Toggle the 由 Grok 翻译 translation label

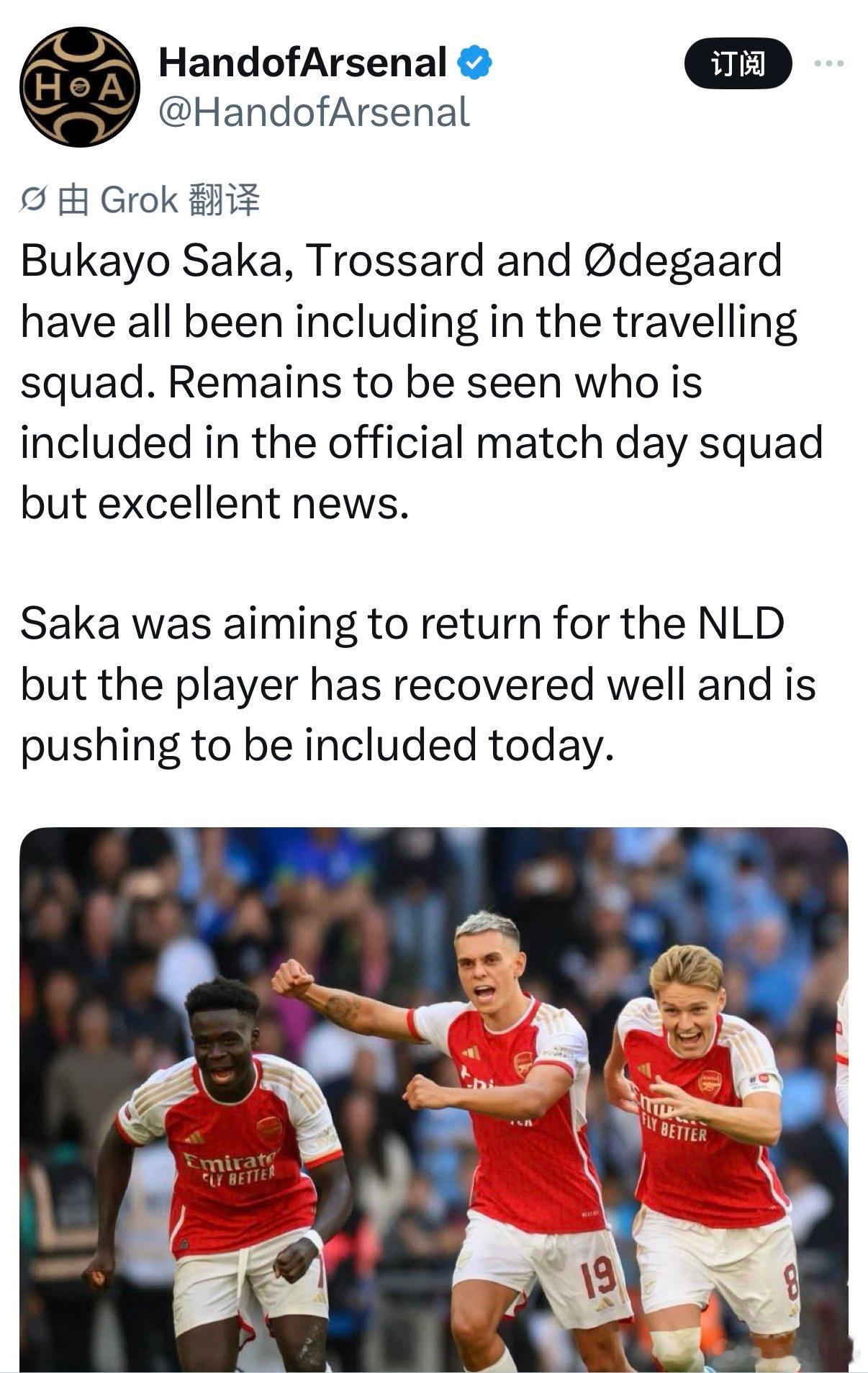pyautogui.click(x=158, y=200)
